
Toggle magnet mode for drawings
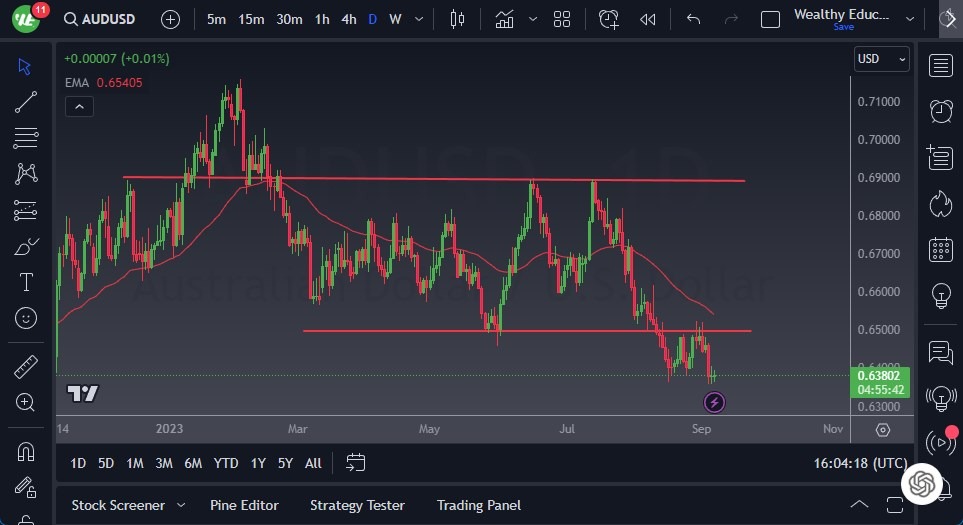tap(26, 452)
